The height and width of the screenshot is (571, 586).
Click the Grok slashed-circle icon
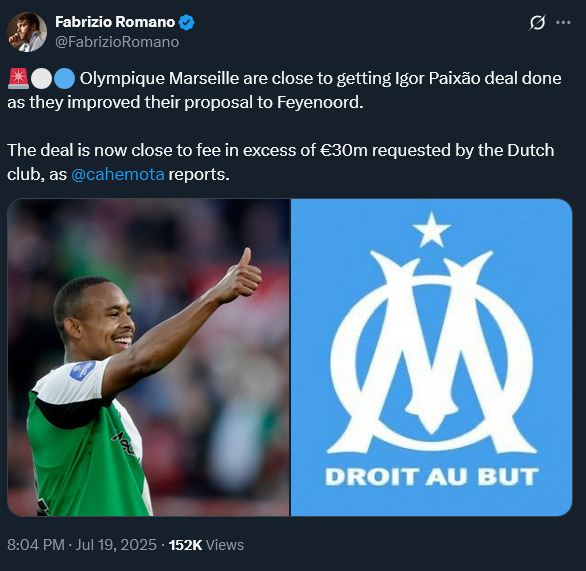[x=537, y=23]
